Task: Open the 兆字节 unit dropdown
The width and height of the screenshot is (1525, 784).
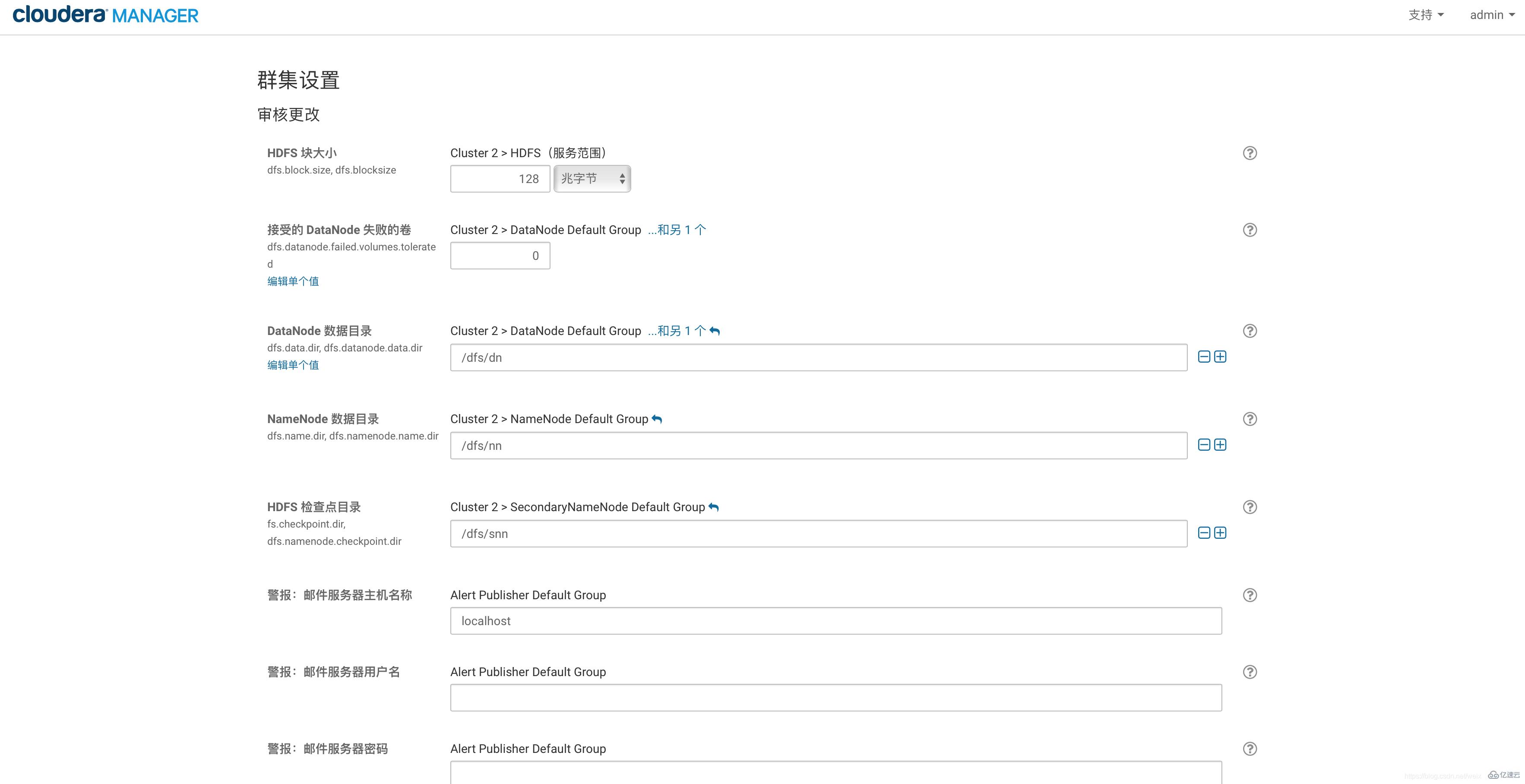Action: 592,179
